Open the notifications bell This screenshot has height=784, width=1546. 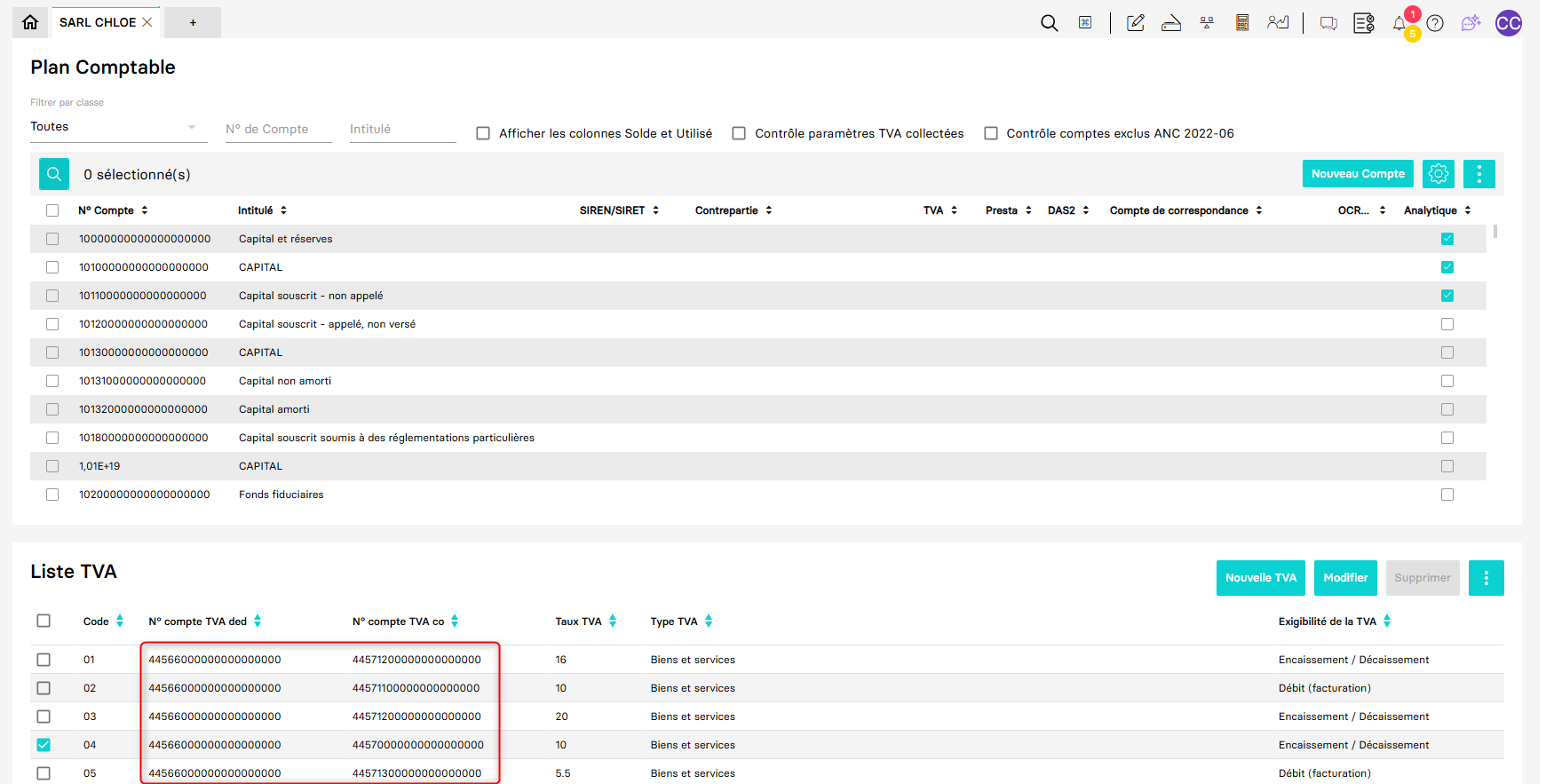[x=1399, y=24]
